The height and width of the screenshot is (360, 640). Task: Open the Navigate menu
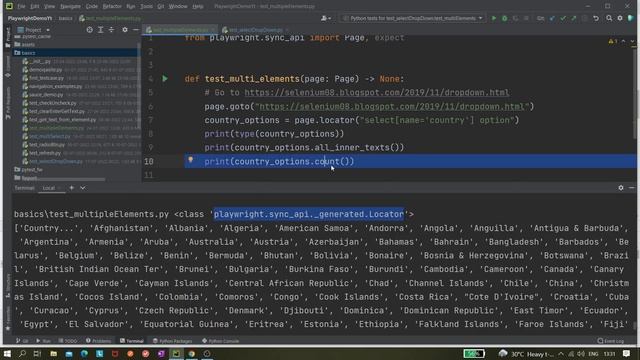70,7
